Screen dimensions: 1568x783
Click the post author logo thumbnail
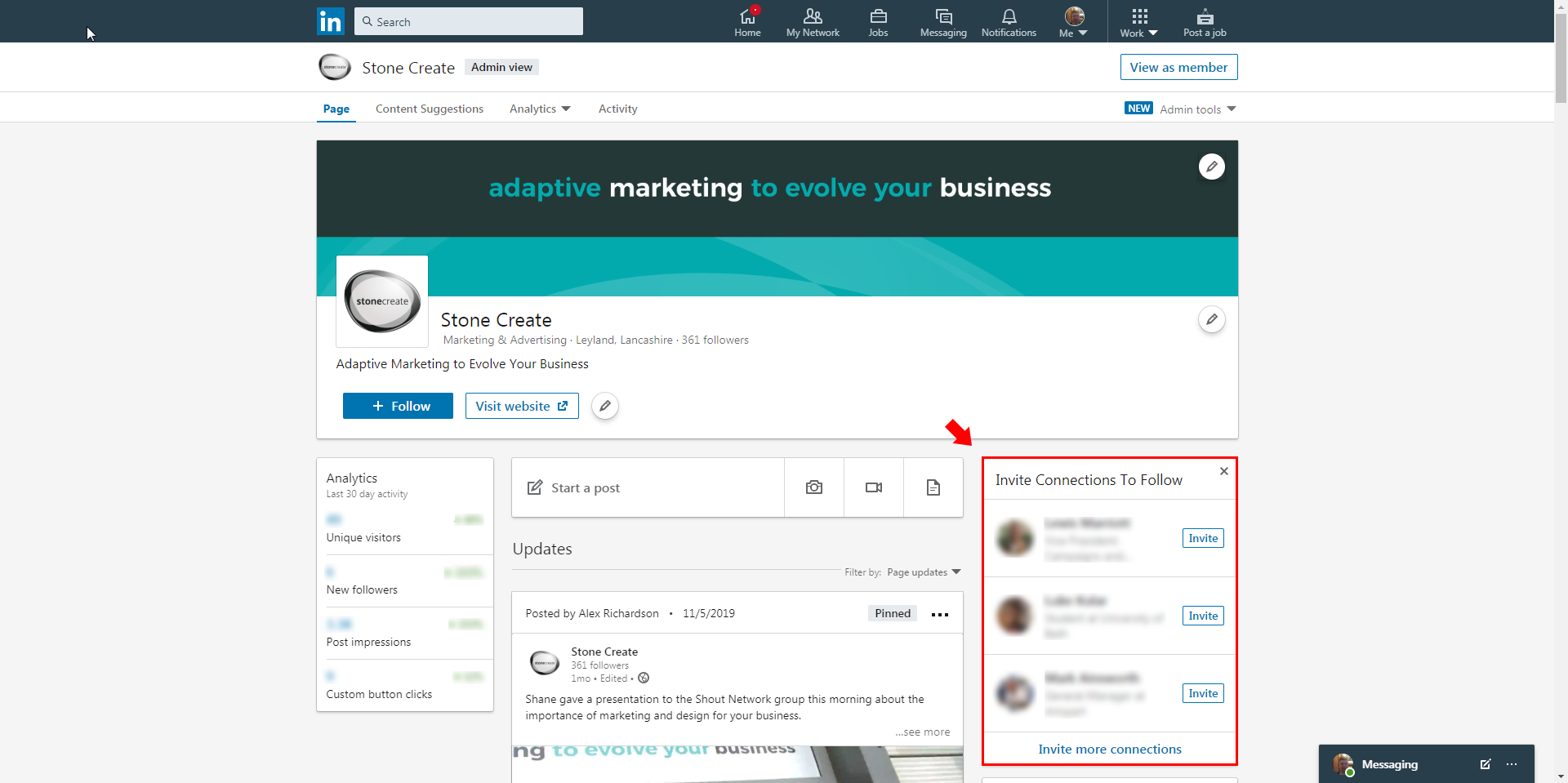pyautogui.click(x=544, y=663)
